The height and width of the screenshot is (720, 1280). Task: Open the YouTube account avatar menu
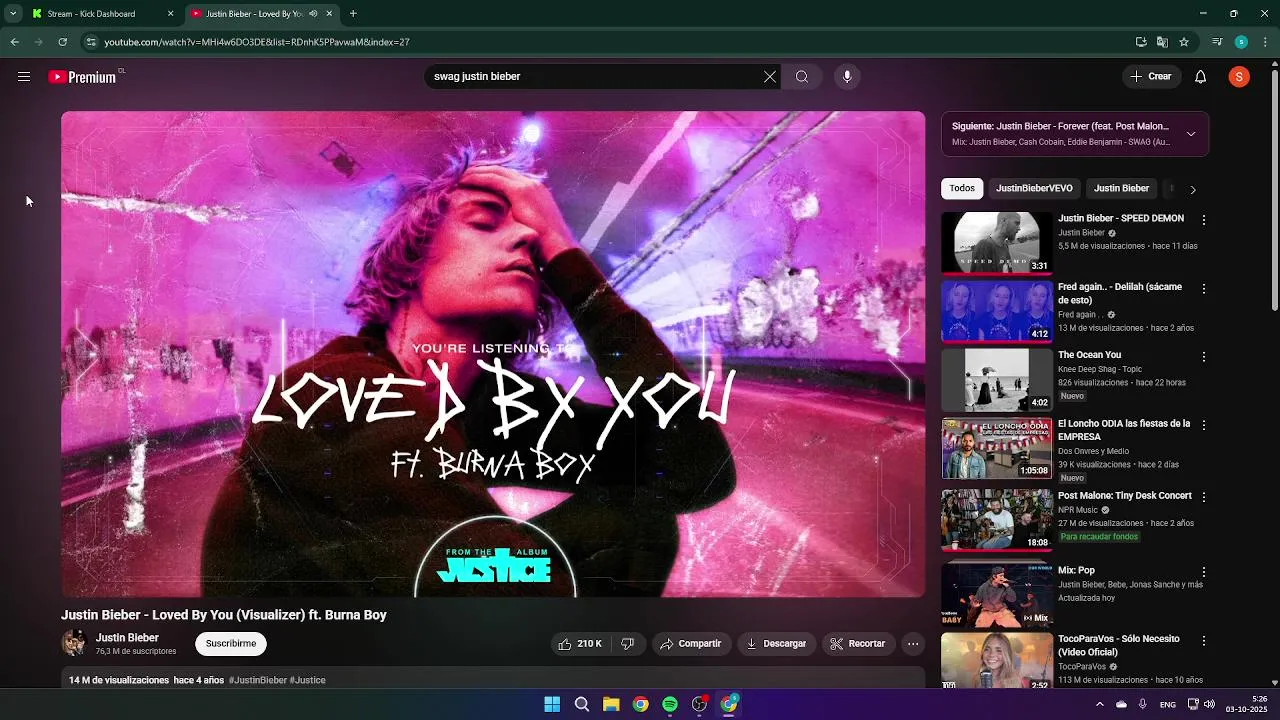coord(1239,77)
